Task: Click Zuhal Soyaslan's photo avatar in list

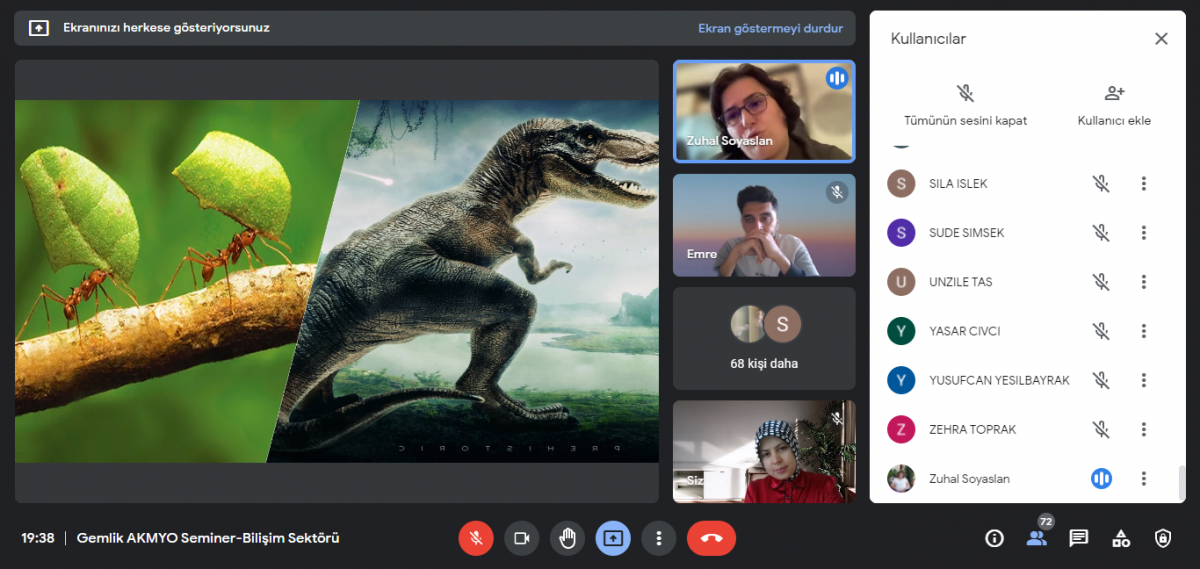Action: point(901,479)
